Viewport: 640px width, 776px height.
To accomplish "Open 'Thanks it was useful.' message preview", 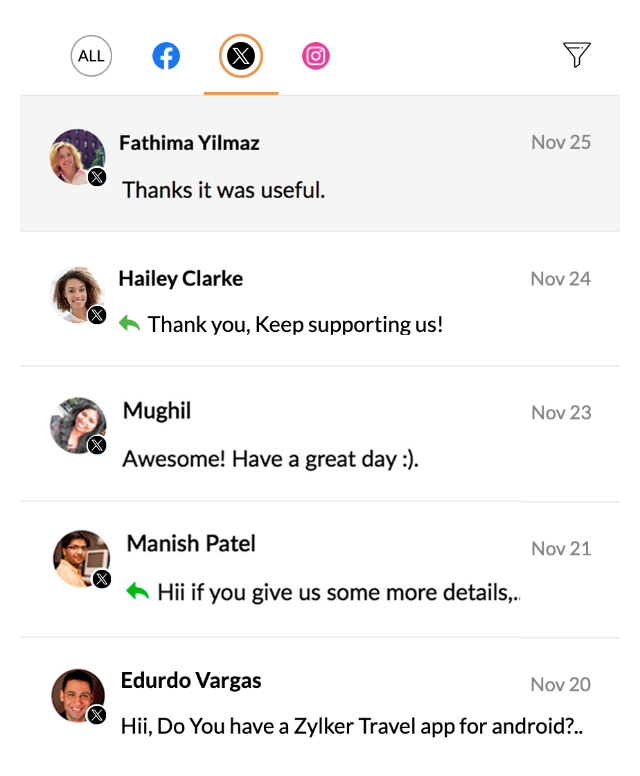I will (224, 190).
